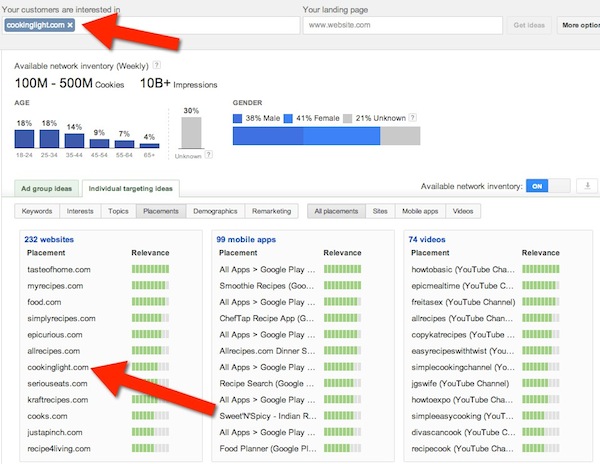
Task: Select the Remarketing filter tab
Action: [x=271, y=211]
